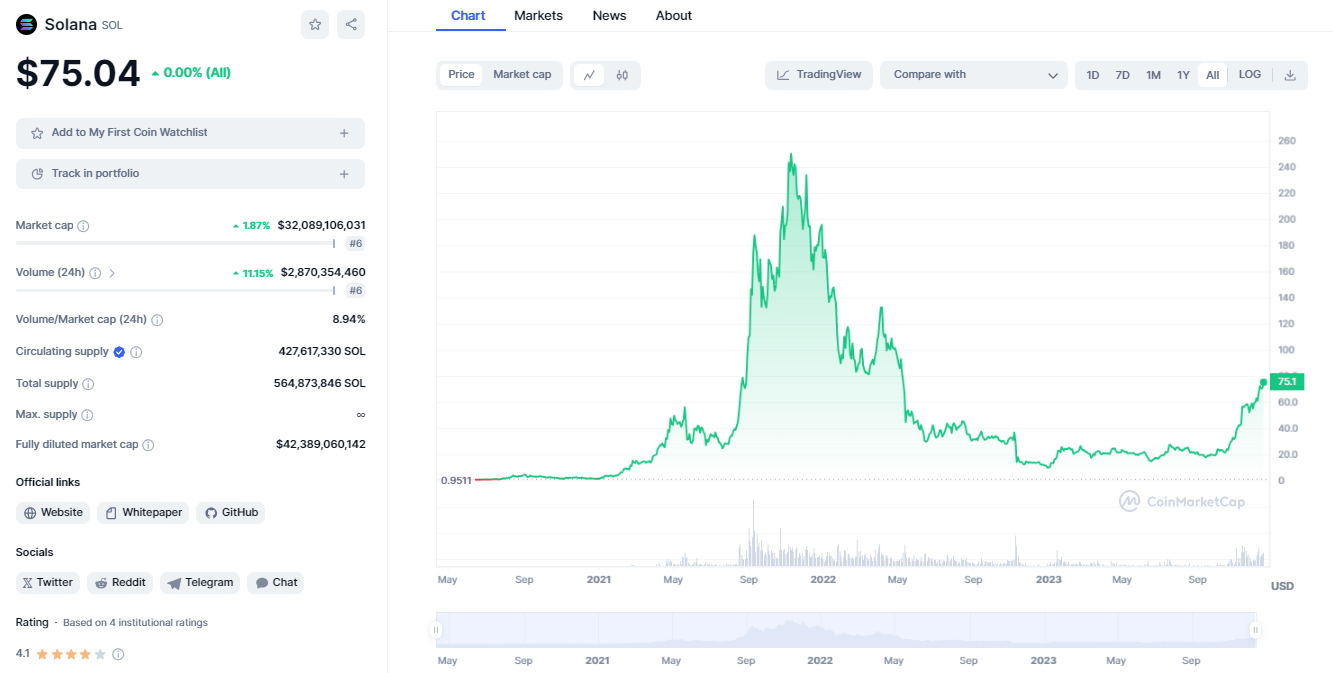Switch to candlestick chart icon
1333x673 pixels.
point(622,75)
